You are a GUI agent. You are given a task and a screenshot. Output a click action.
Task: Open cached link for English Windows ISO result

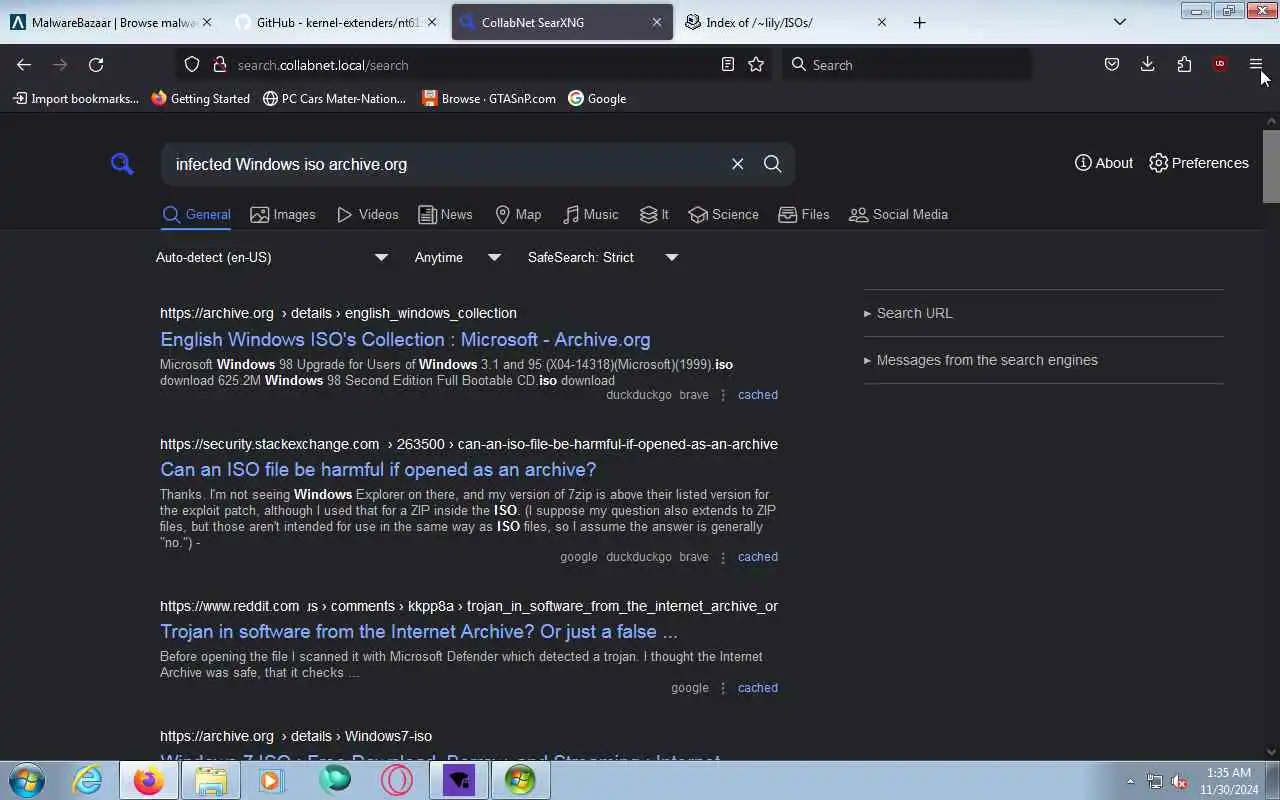pos(757,395)
